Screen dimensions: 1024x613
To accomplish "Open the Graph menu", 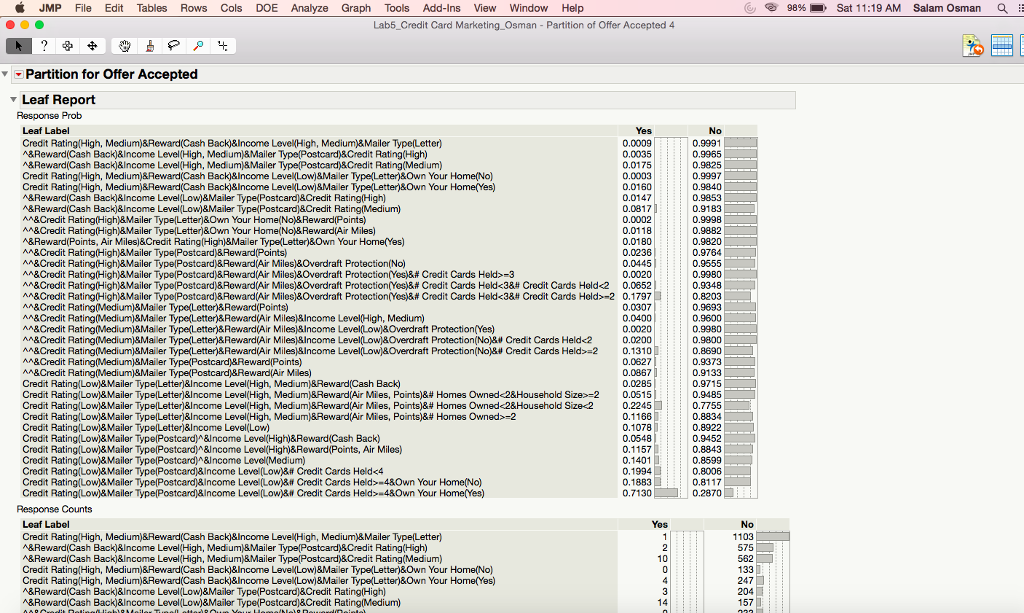I will coord(356,8).
